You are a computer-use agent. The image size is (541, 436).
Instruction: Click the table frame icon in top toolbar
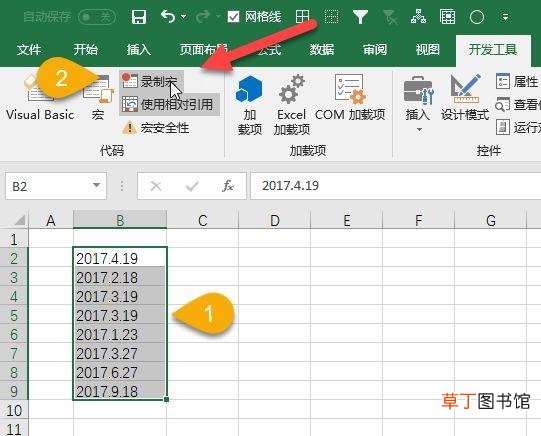tap(447, 16)
